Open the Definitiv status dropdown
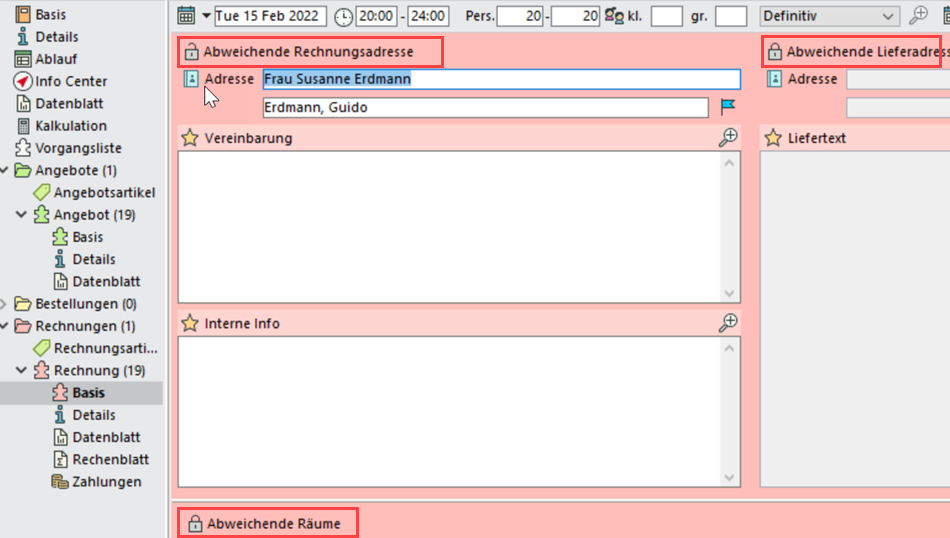The width and height of the screenshot is (950, 538). tap(889, 16)
